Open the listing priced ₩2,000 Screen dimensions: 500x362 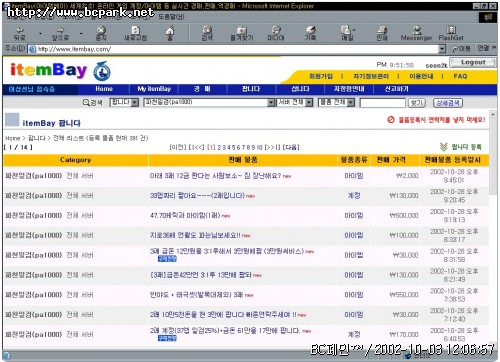215,176
